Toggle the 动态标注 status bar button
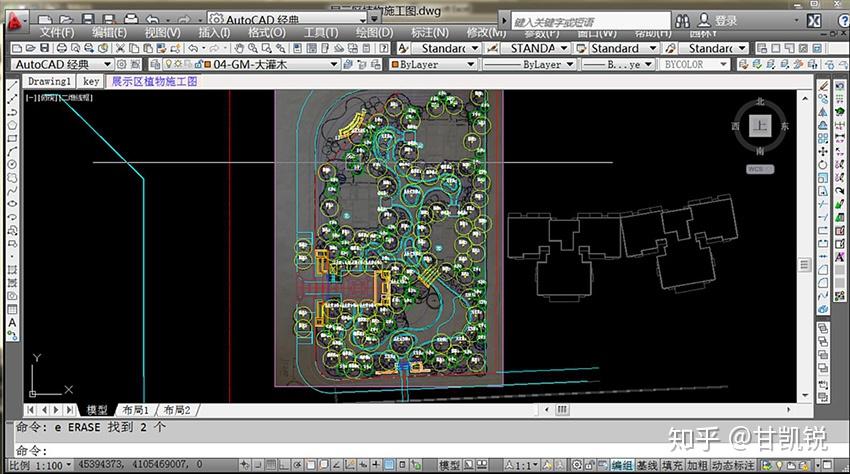Image resolution: width=850 pixels, height=474 pixels. click(x=731, y=466)
